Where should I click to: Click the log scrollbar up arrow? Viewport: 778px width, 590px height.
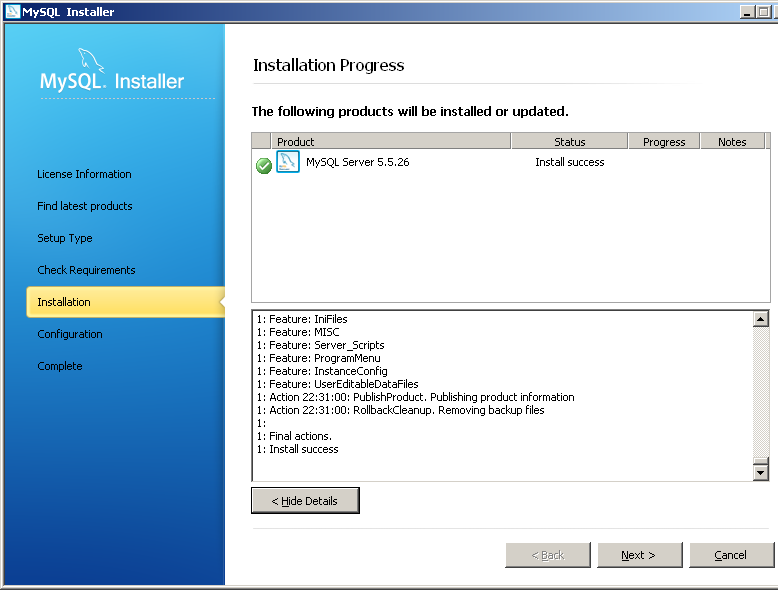click(x=761, y=319)
